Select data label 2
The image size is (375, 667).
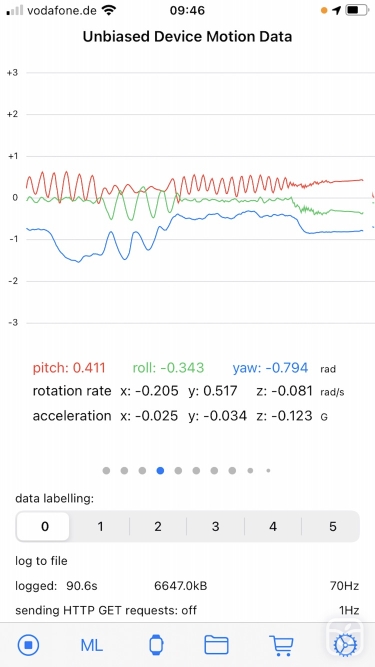[158, 526]
